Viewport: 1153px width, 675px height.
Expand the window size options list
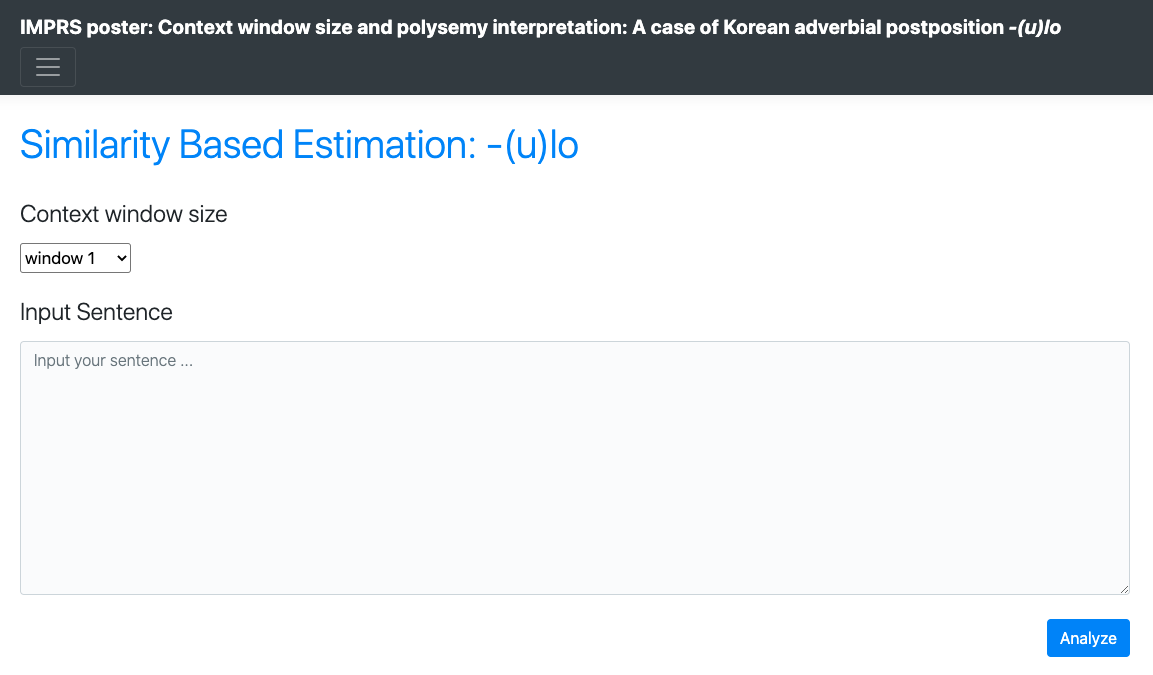pos(75,258)
